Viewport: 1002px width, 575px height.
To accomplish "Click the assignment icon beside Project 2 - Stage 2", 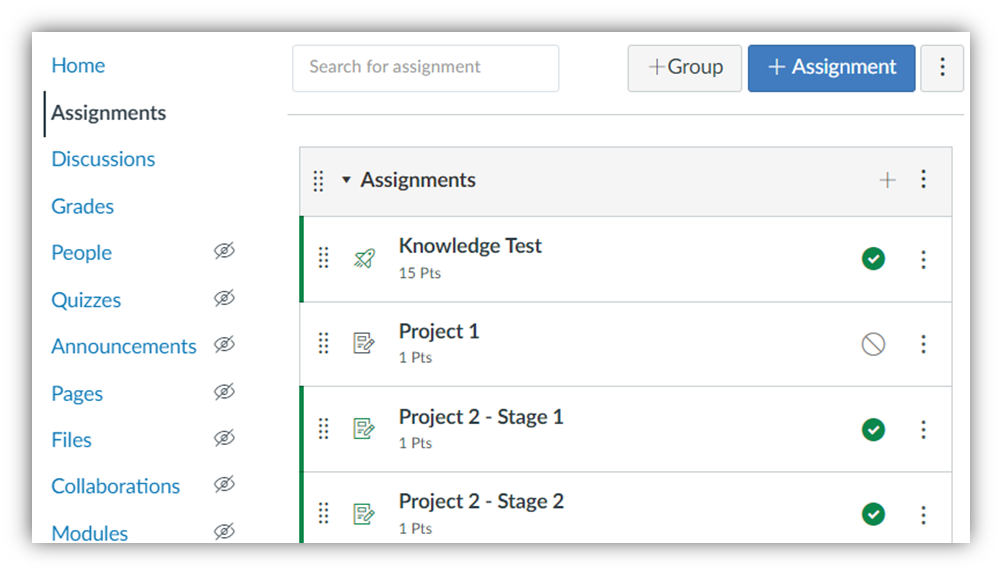I will (x=364, y=514).
